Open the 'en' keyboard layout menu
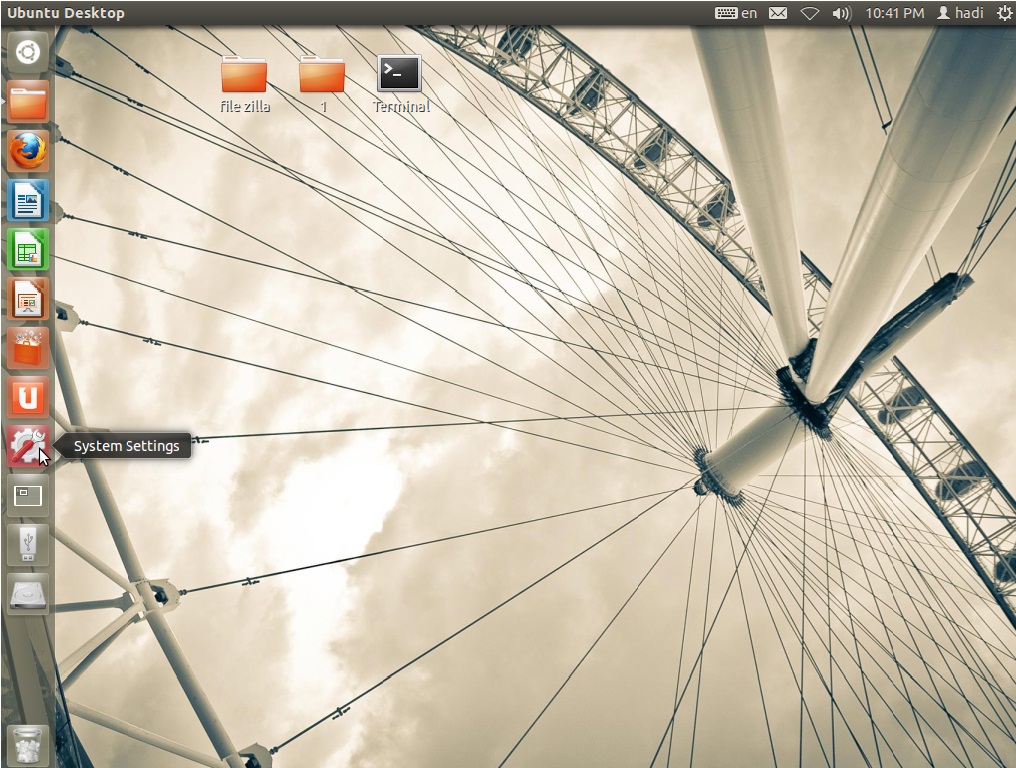Screen dimensions: 1016x768 (737, 13)
